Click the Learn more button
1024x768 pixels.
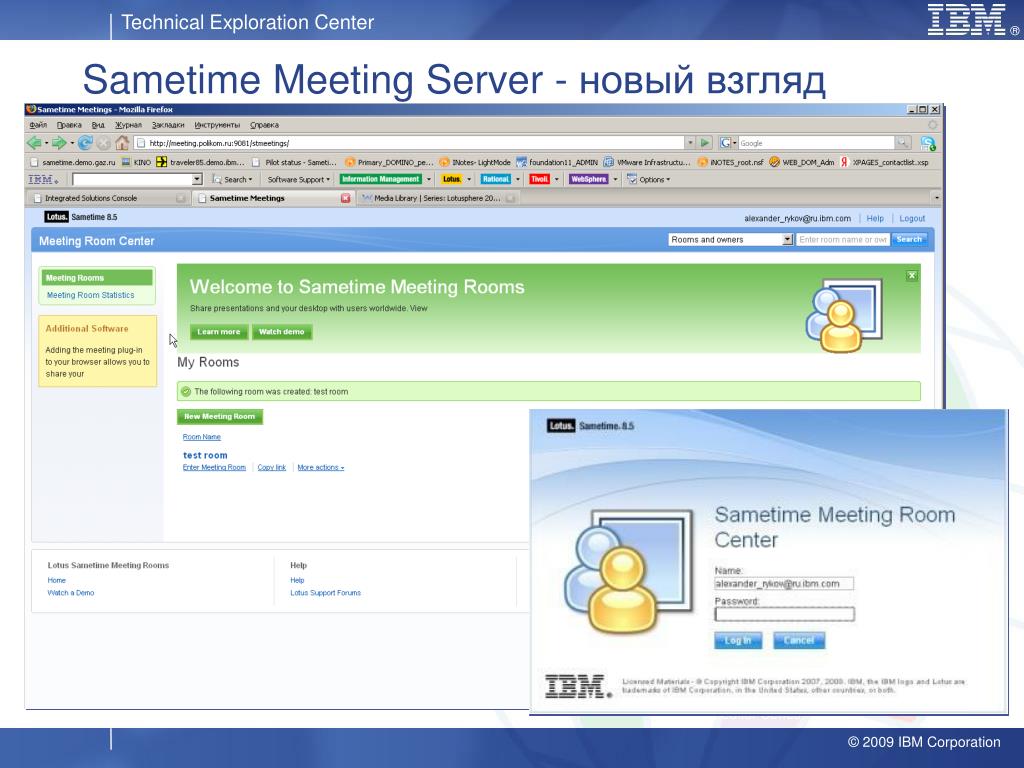[219, 332]
